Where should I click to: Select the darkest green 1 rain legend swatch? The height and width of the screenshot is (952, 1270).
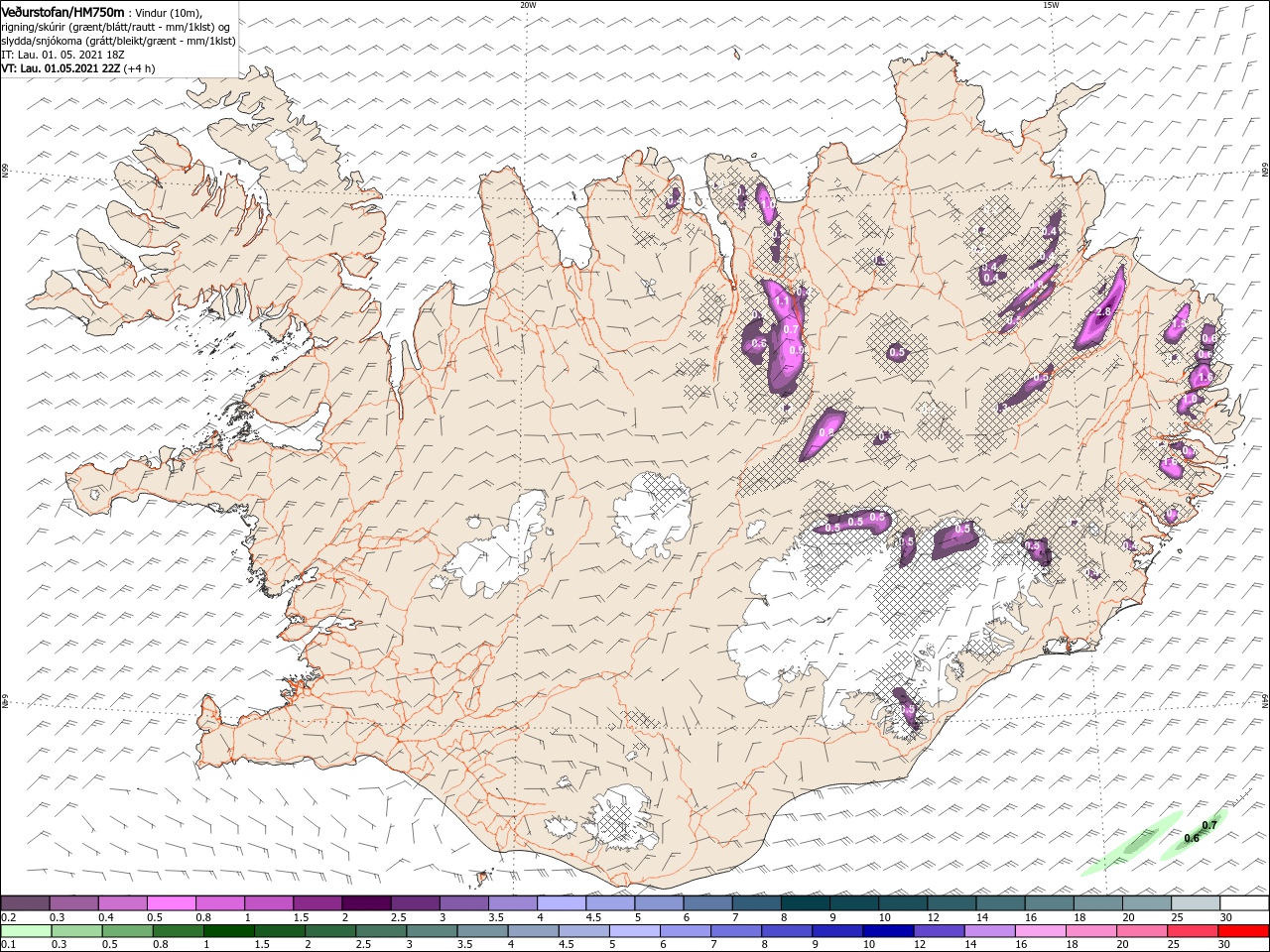tap(228, 931)
